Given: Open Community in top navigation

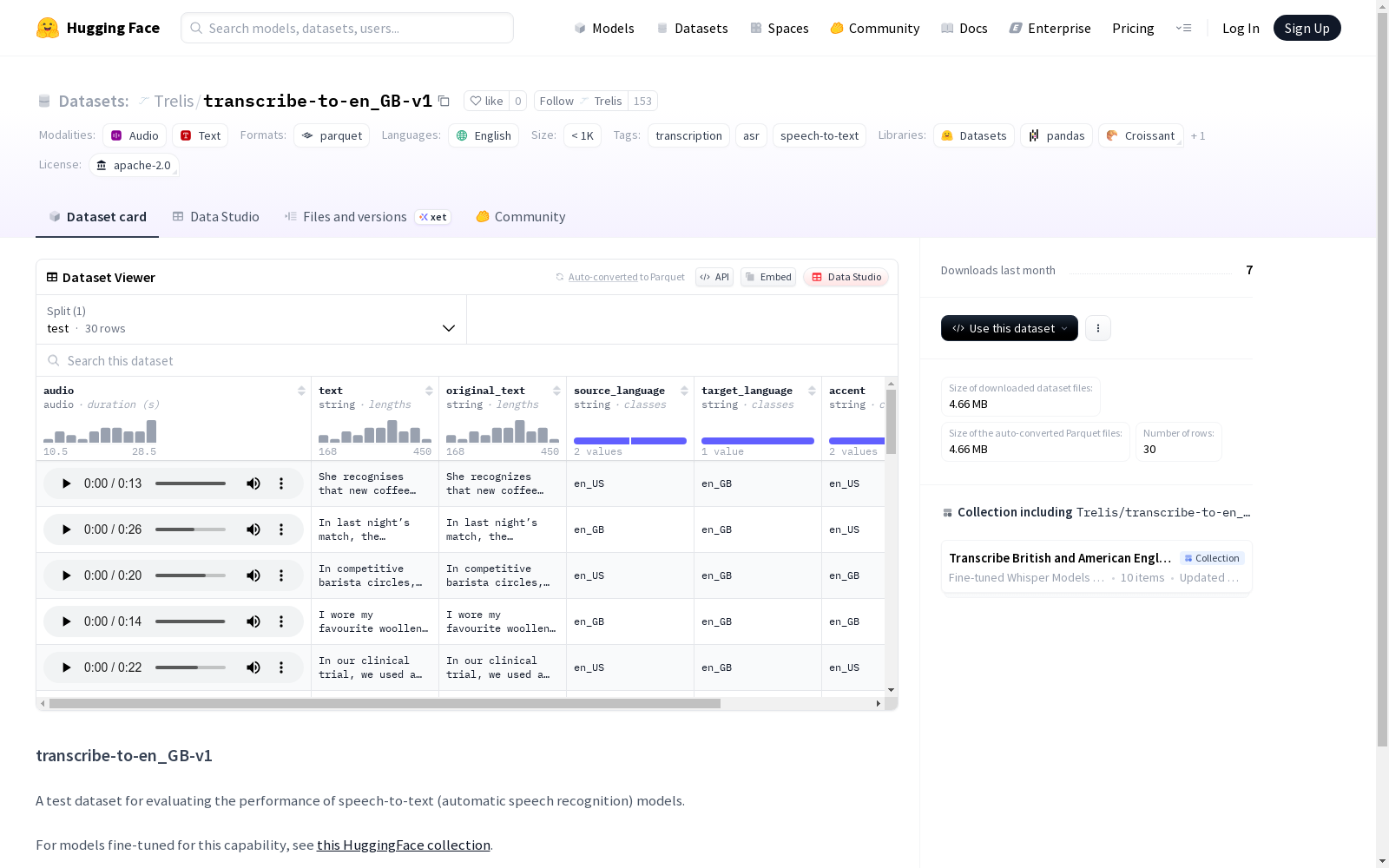Looking at the screenshot, I should [875, 28].
